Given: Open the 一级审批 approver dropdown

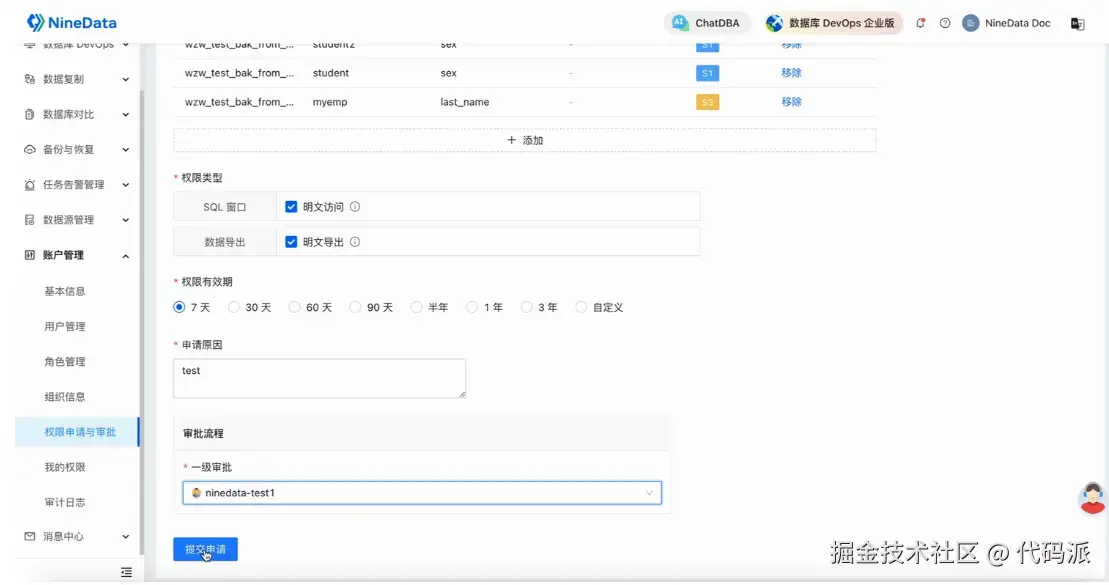Looking at the screenshot, I should [x=422, y=493].
